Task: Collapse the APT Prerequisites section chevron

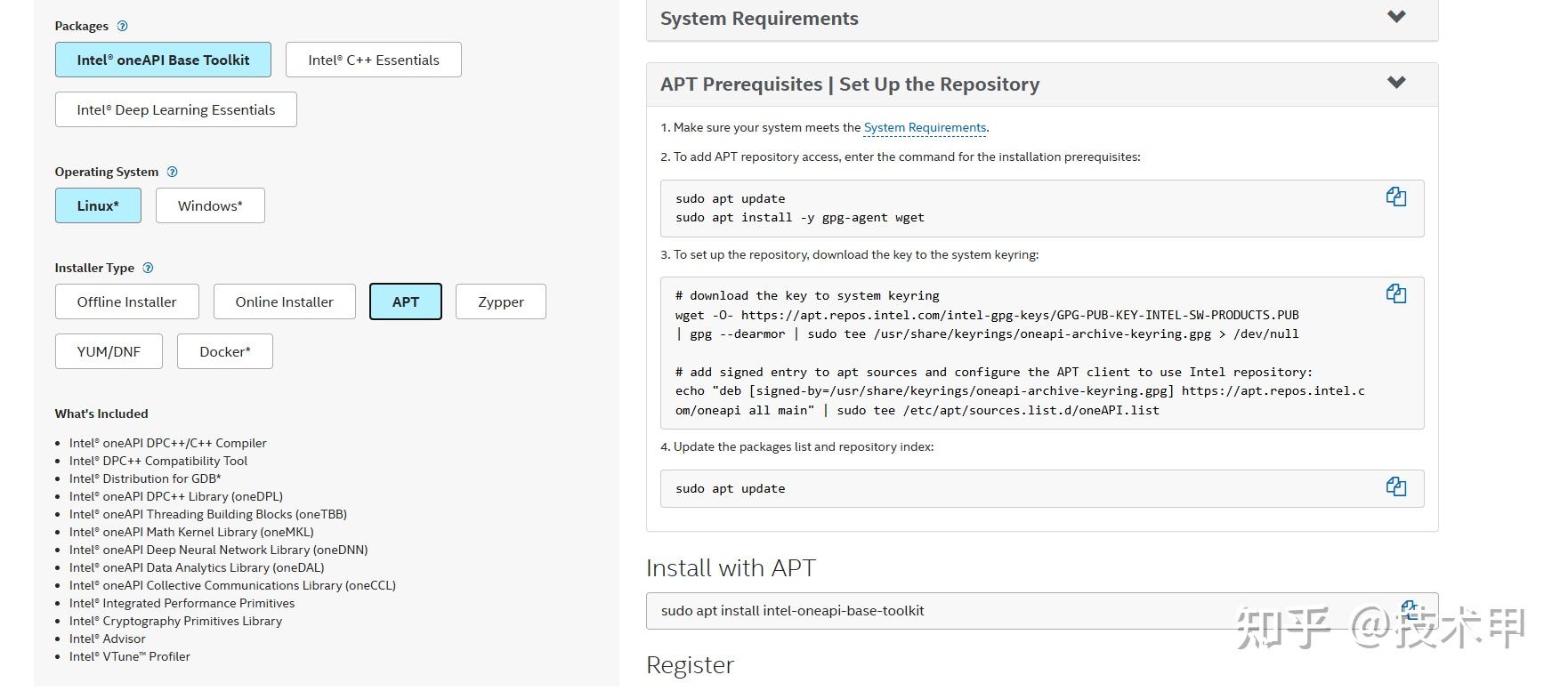Action: point(1396,83)
